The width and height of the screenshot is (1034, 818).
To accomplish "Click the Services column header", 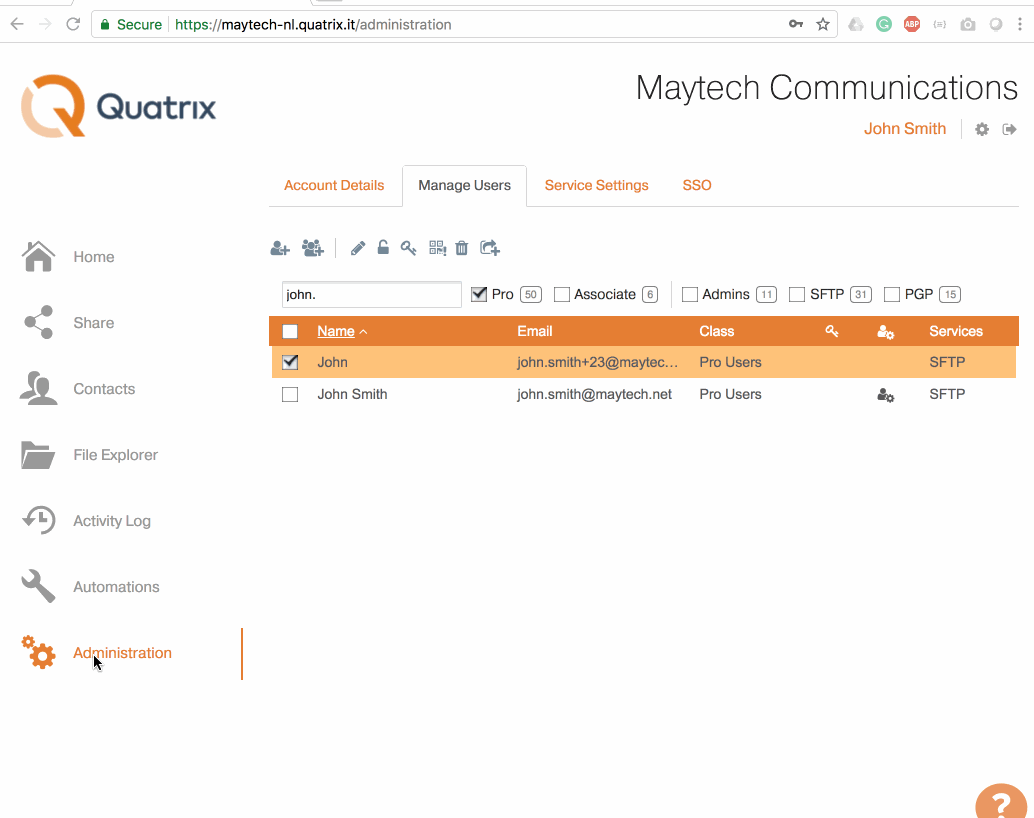I will click(x=956, y=331).
